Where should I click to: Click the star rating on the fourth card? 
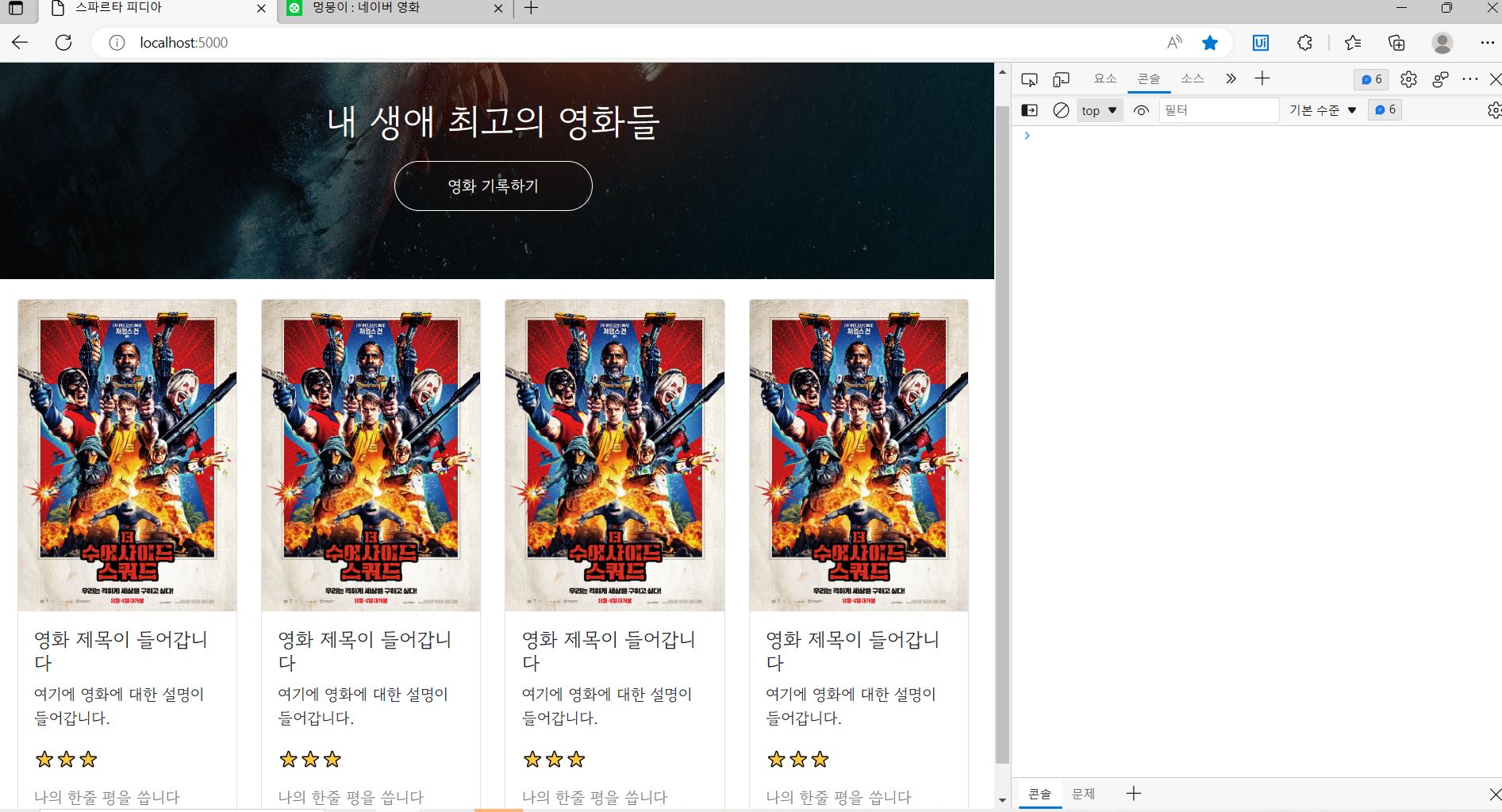click(798, 760)
